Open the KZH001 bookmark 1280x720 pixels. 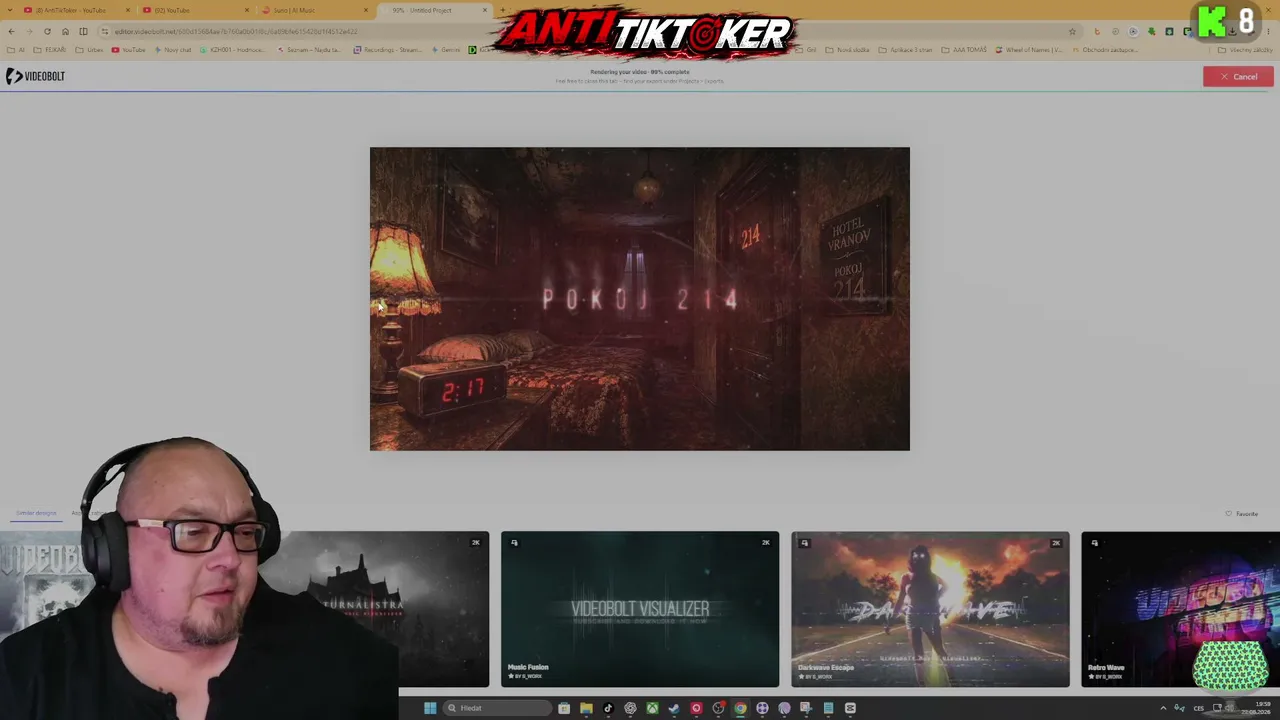click(x=232, y=50)
